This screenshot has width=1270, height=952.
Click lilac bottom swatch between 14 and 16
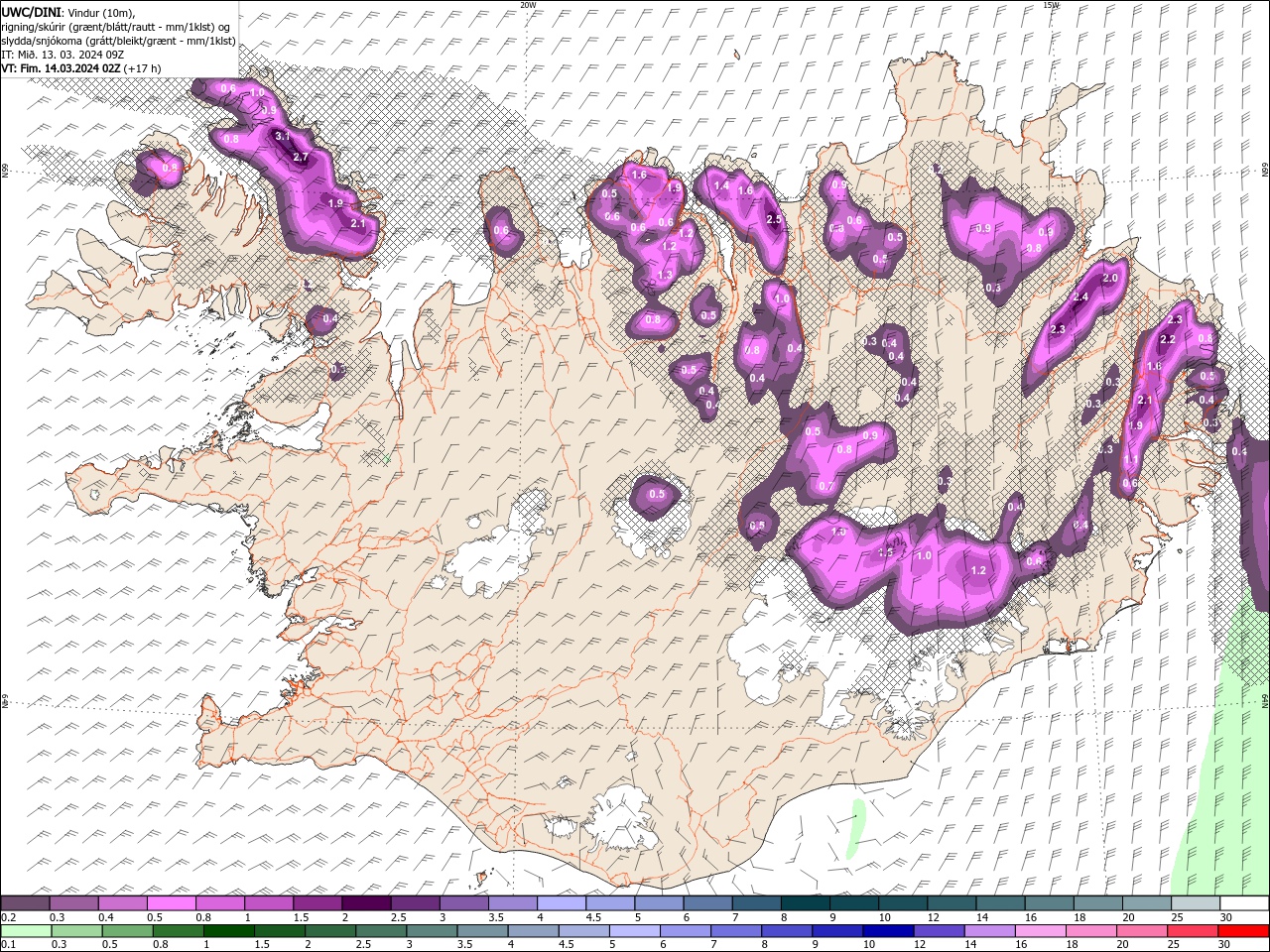(x=990, y=931)
